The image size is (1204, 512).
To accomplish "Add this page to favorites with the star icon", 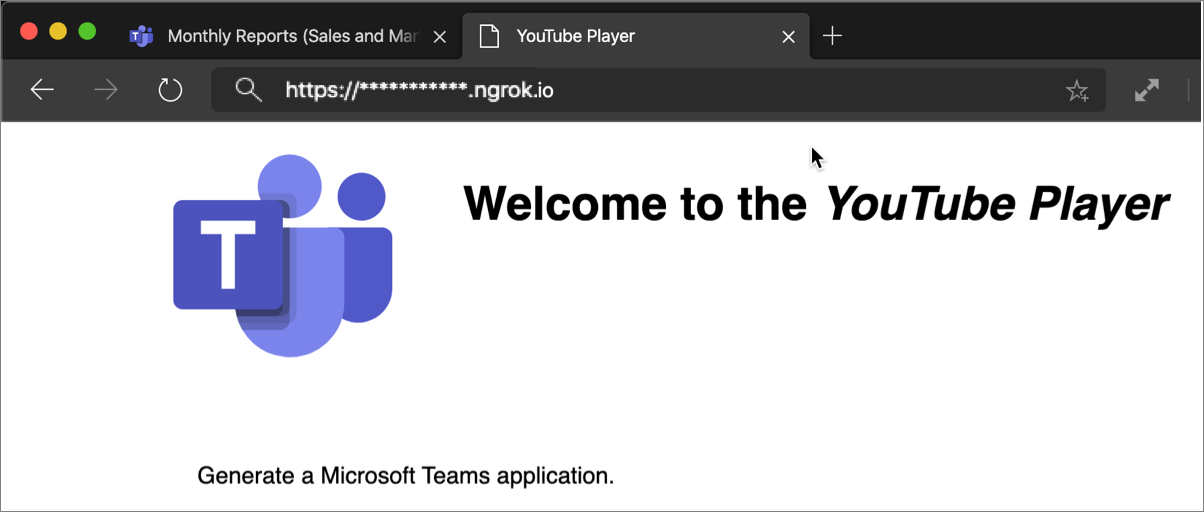I will tap(1077, 91).
